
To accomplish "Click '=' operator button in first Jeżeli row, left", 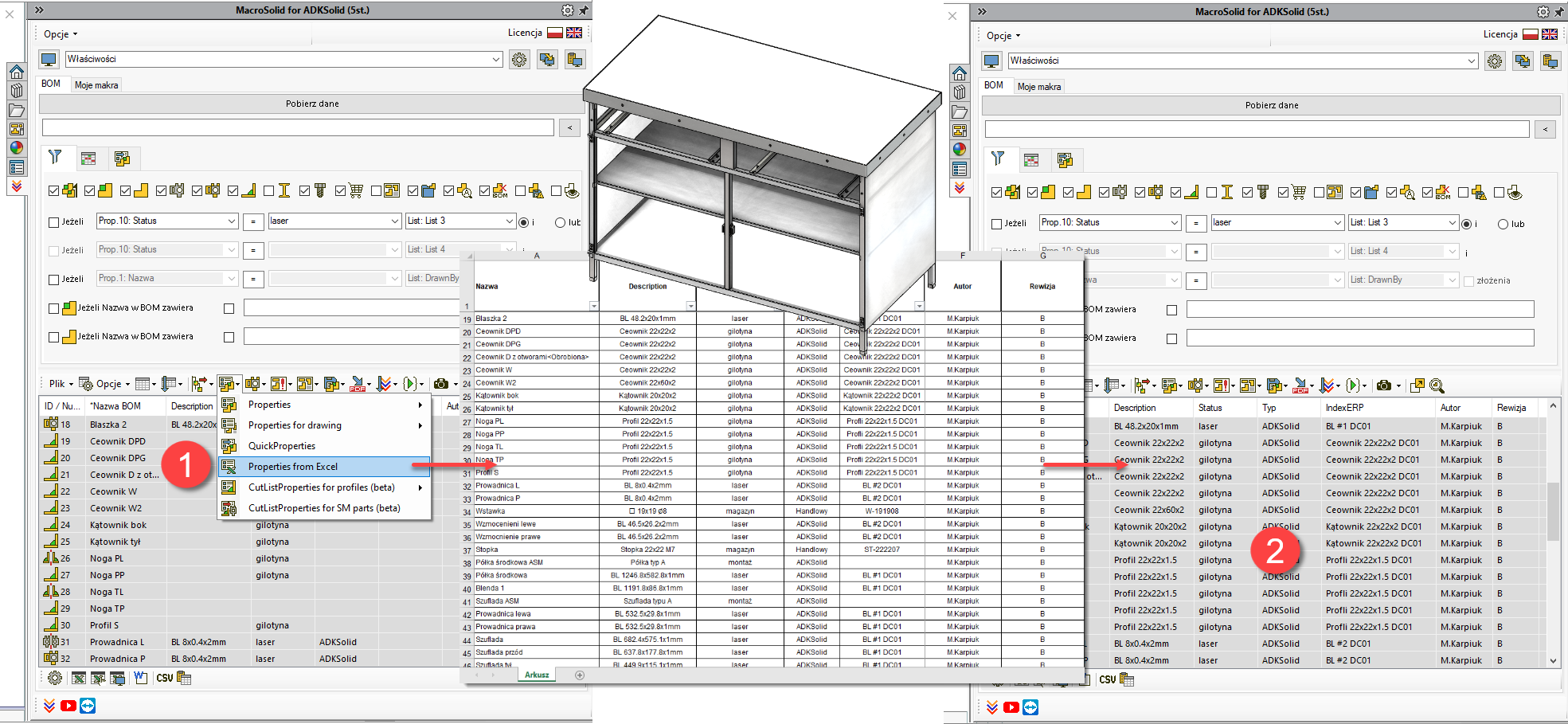I will pos(253,222).
